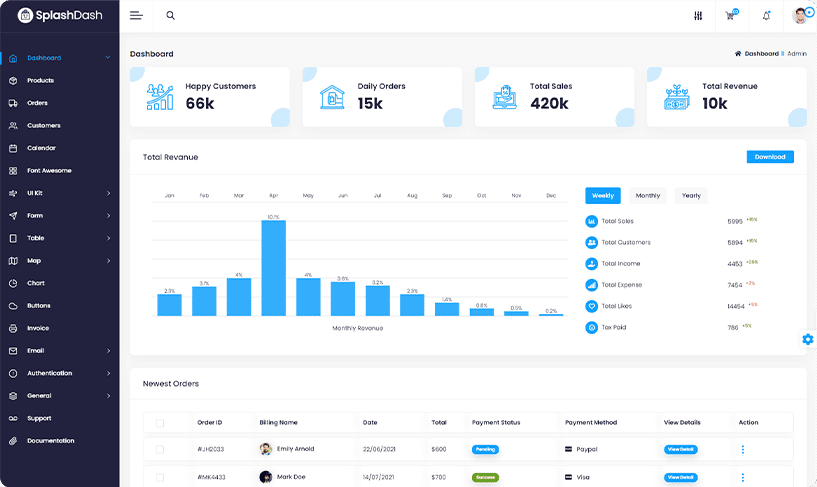
Task: Expand the UI Kit sidebar menu
Action: click(x=59, y=193)
